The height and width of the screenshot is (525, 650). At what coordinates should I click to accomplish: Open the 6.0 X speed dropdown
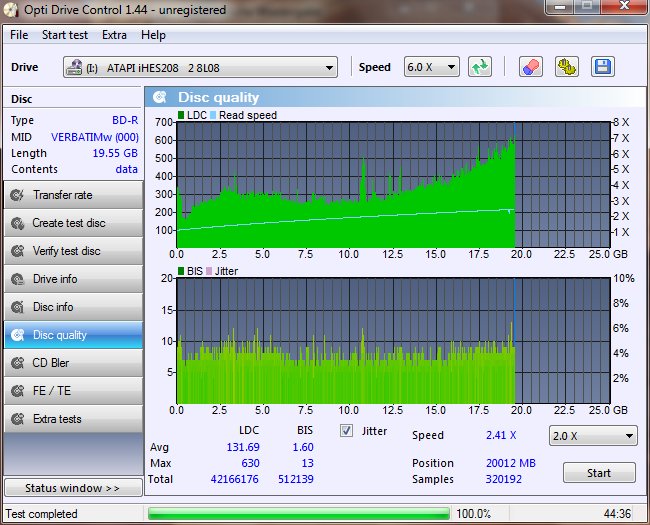coord(432,67)
